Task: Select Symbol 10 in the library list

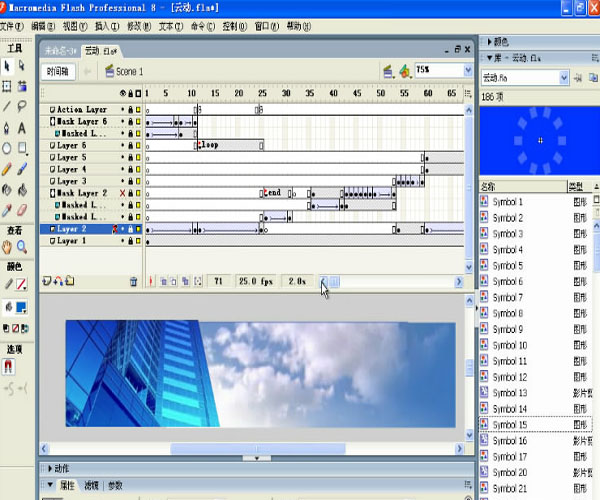Action: point(509,345)
